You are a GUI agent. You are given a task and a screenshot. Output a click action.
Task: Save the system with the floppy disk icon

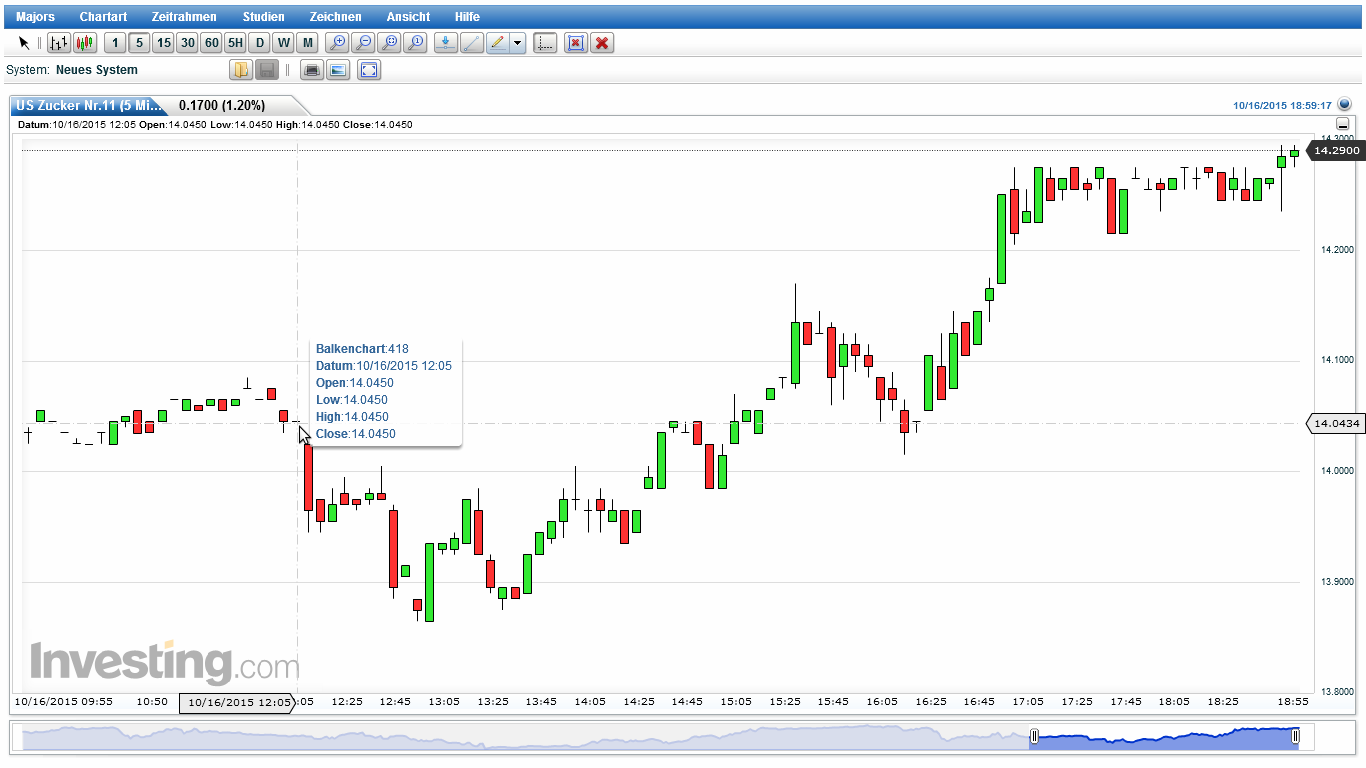[267, 70]
